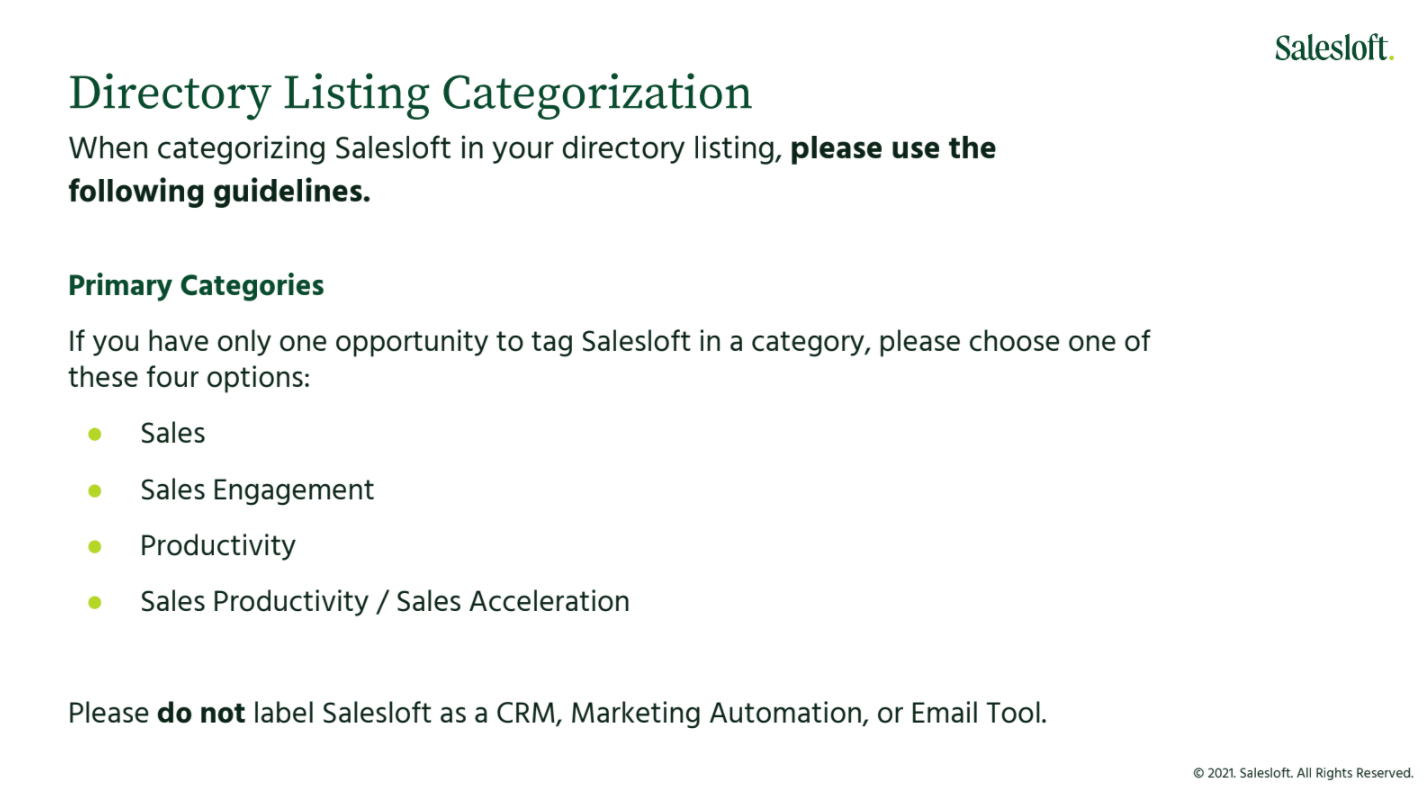1428x794 pixels.
Task: Click the Primary Categories heading
Action: point(196,286)
